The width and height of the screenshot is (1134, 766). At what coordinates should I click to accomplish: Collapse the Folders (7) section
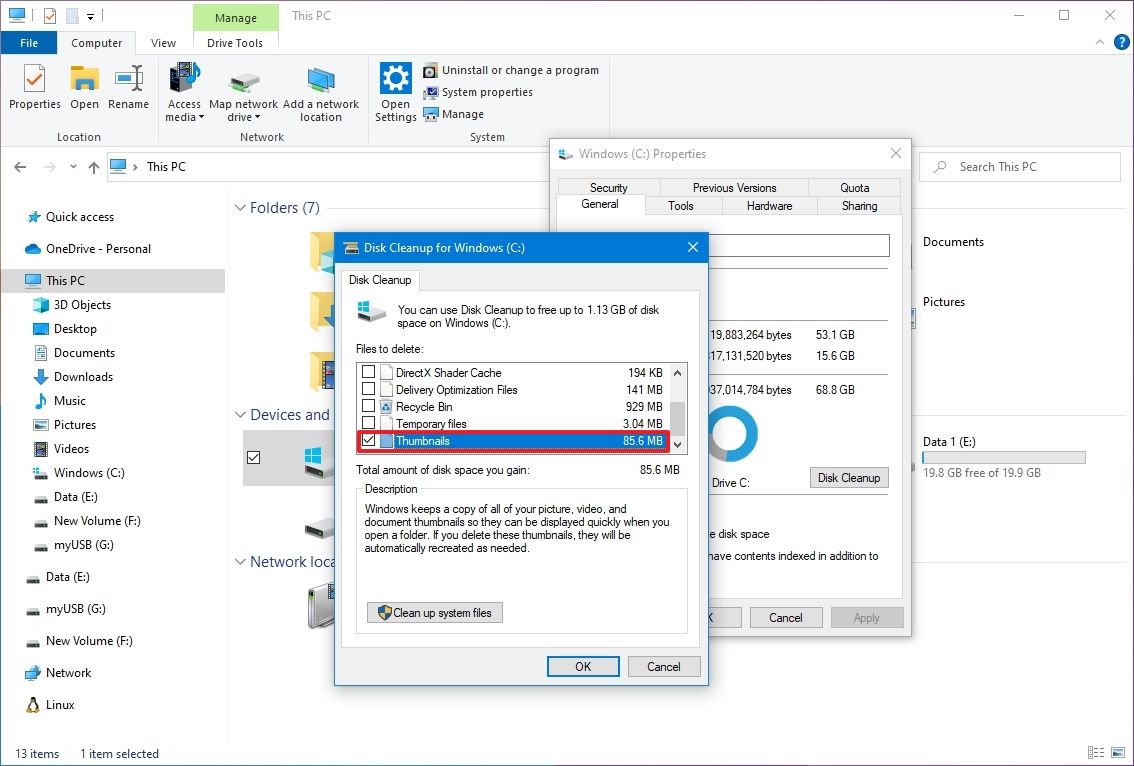239,208
